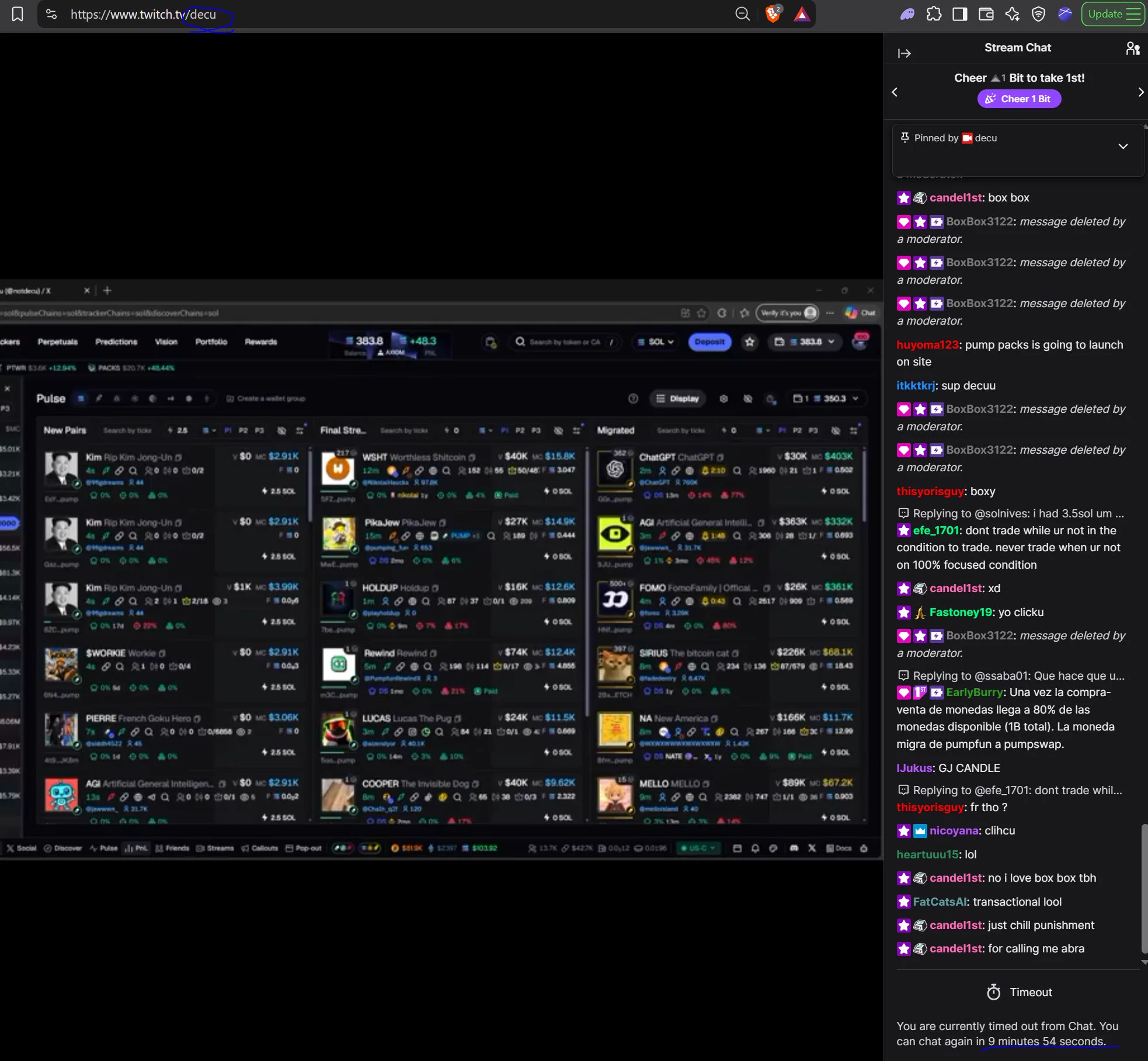Select Portfolio tab in the streamed Axiom page
The height and width of the screenshot is (1061, 1148).
[x=211, y=342]
